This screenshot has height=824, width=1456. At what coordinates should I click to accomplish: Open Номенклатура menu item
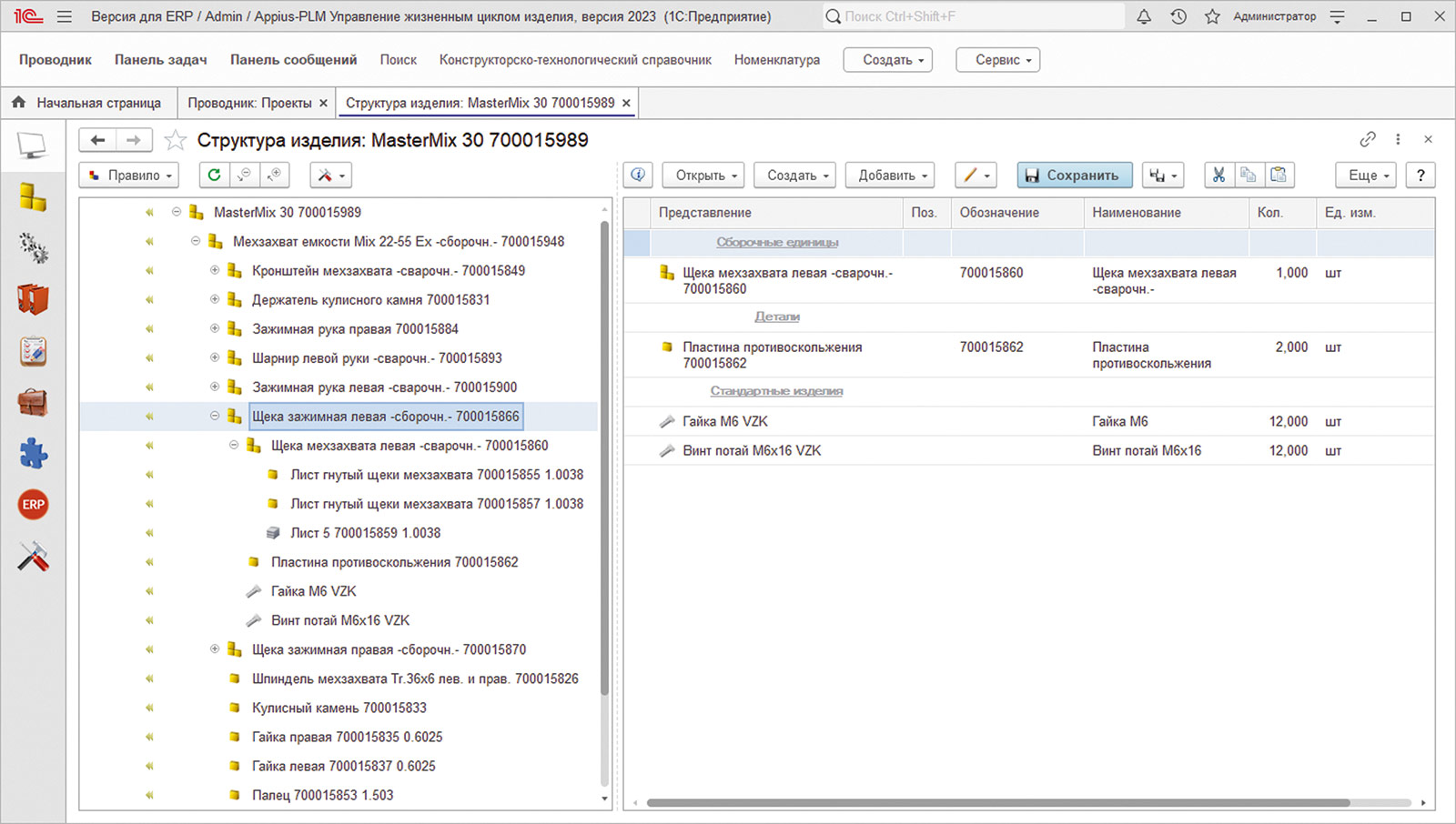[x=777, y=60]
